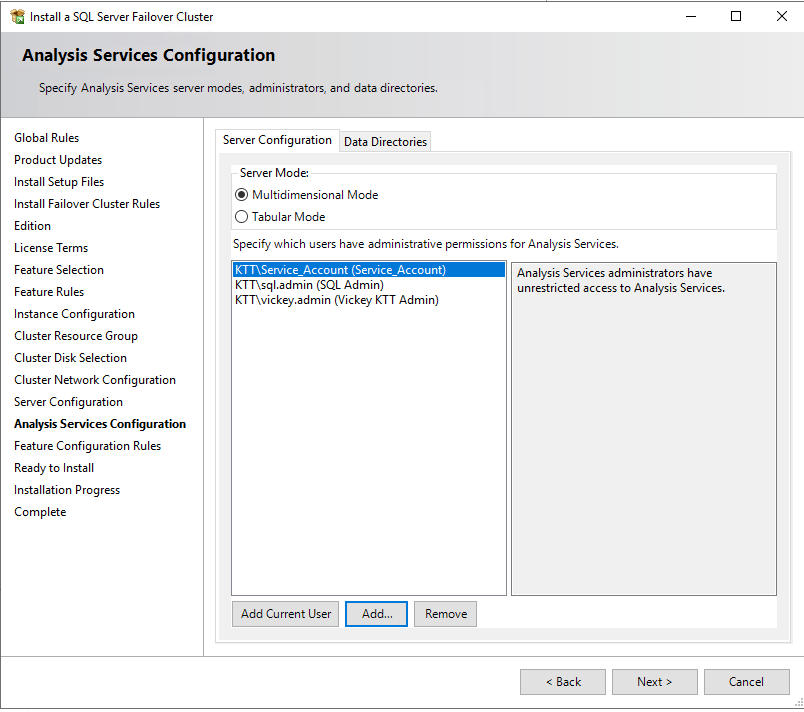Click Feature Selection step in sidebar

[x=59, y=270]
